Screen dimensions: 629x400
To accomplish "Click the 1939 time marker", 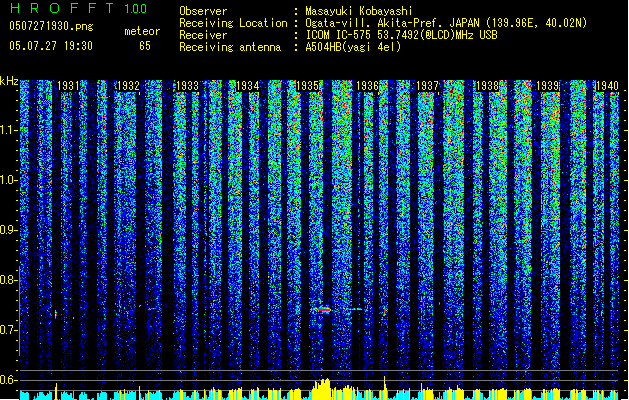I will pyautogui.click(x=547, y=85).
